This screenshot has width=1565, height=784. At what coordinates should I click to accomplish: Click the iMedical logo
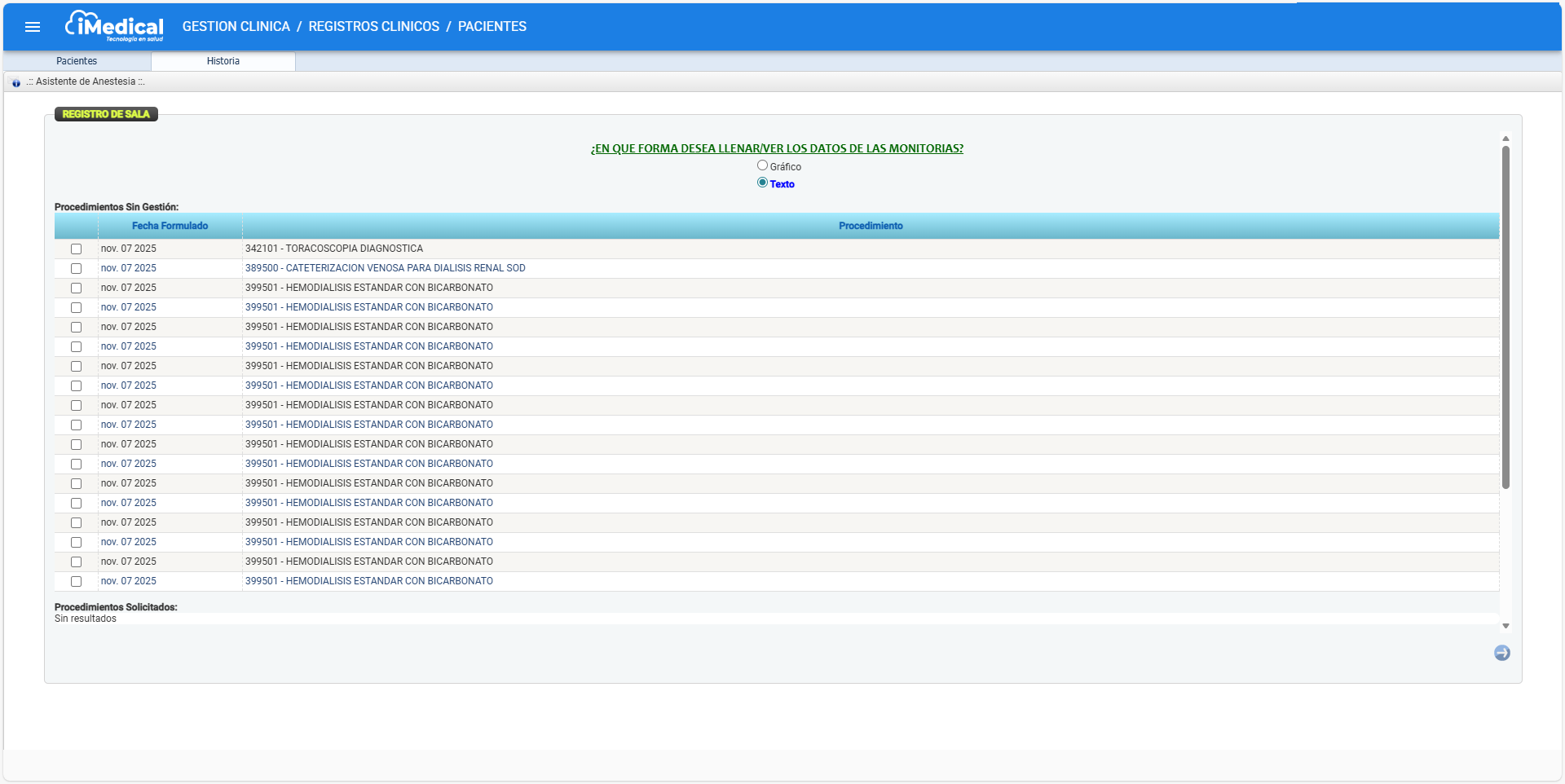click(x=114, y=26)
